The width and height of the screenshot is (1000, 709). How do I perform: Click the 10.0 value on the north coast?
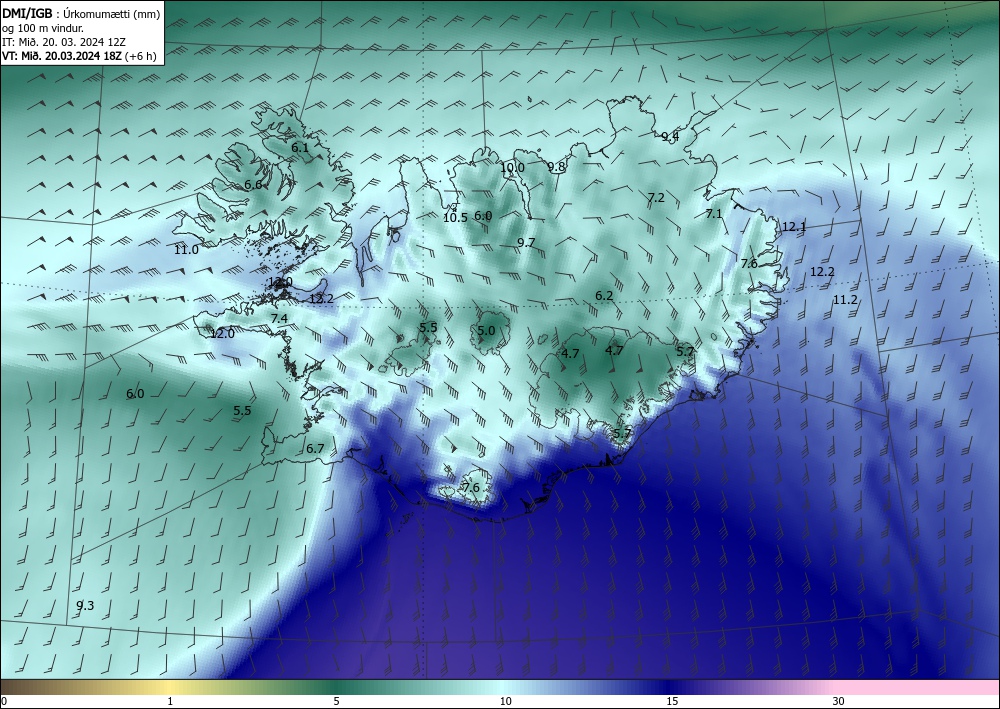pyautogui.click(x=512, y=168)
